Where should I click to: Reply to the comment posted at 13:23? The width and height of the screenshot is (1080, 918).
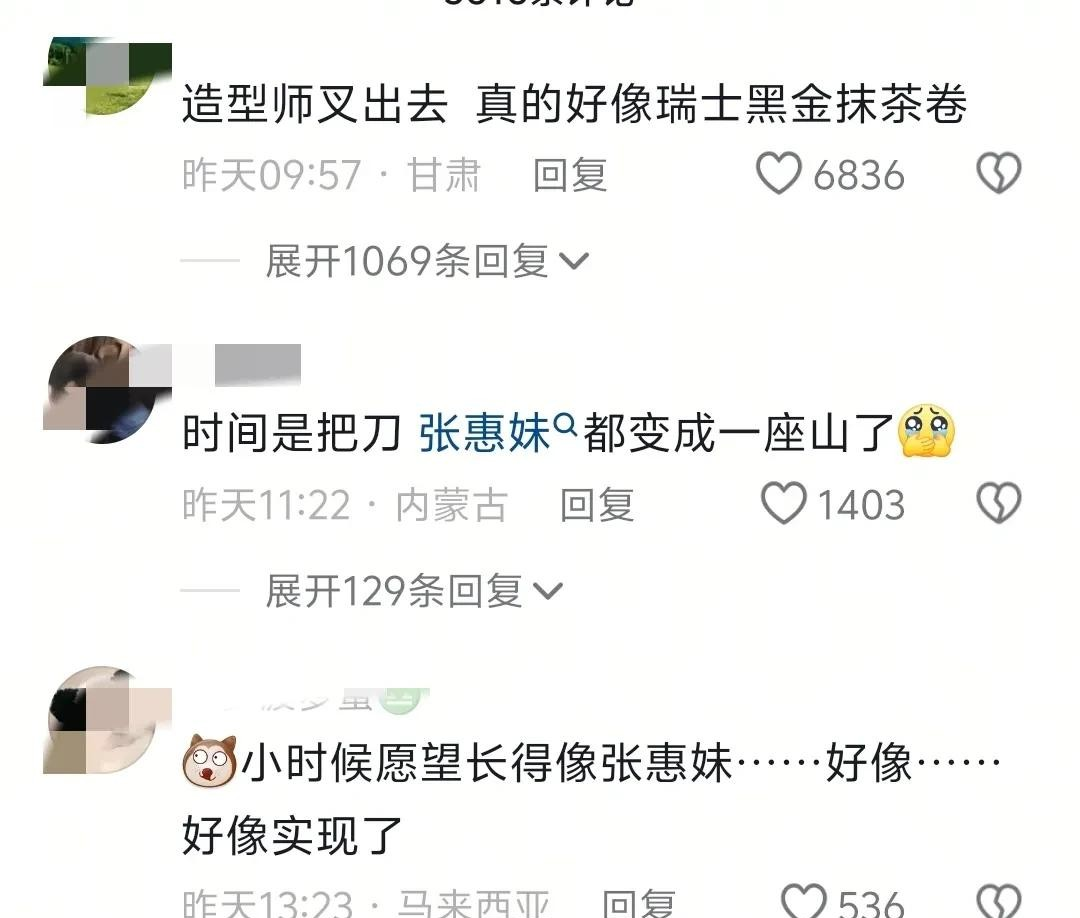638,902
